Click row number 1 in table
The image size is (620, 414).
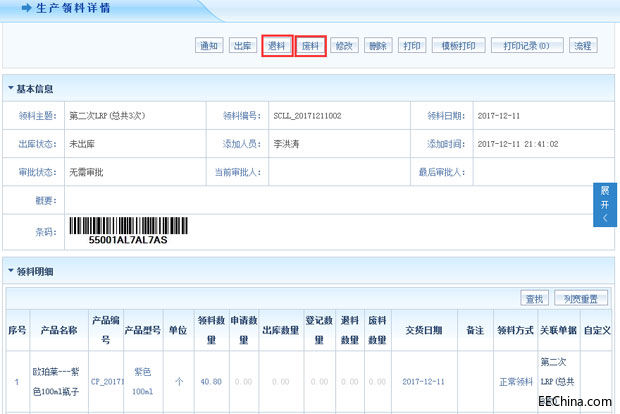[x=17, y=382]
